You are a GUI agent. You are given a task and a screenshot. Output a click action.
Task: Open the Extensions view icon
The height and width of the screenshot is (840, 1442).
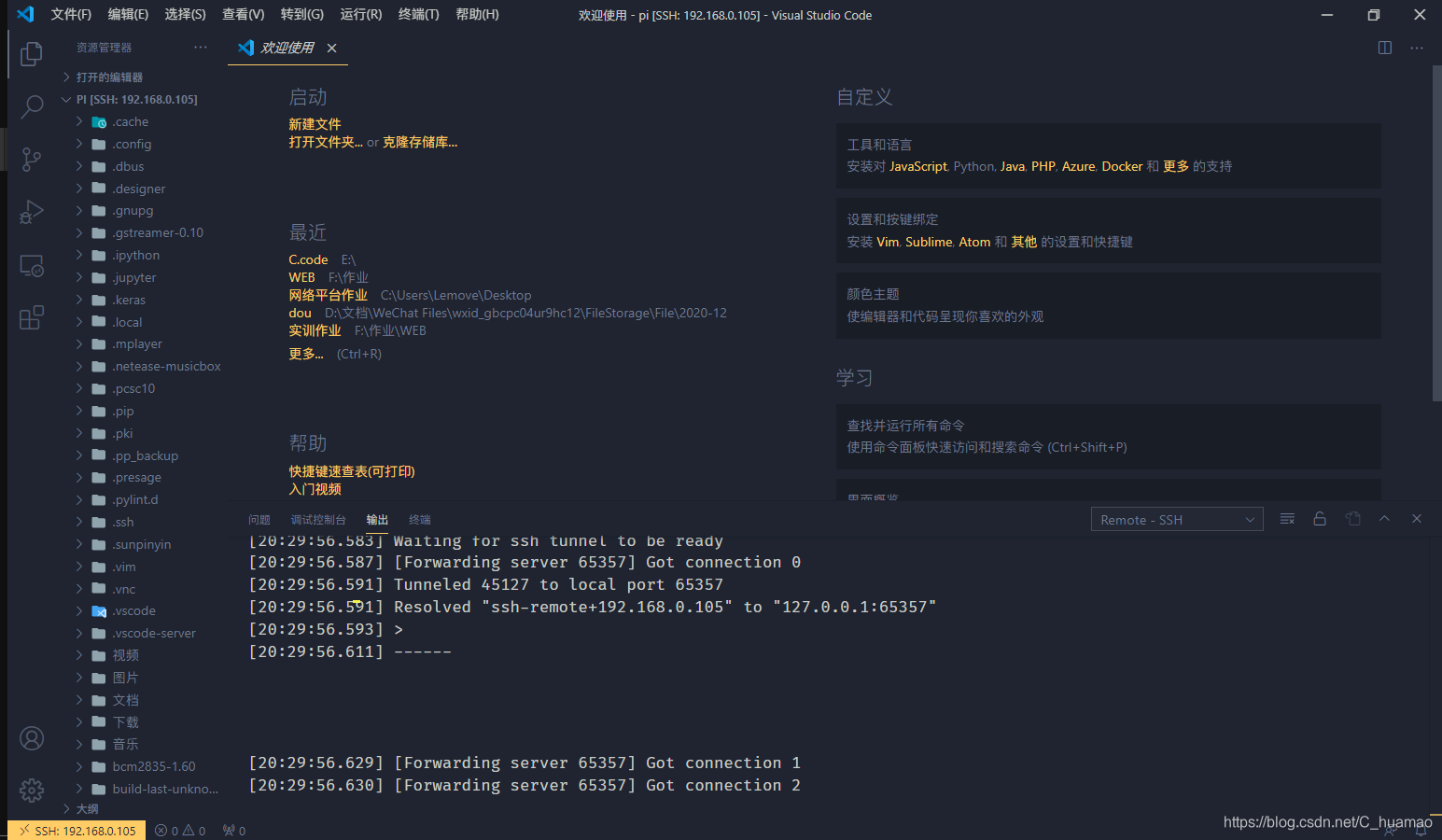click(31, 317)
